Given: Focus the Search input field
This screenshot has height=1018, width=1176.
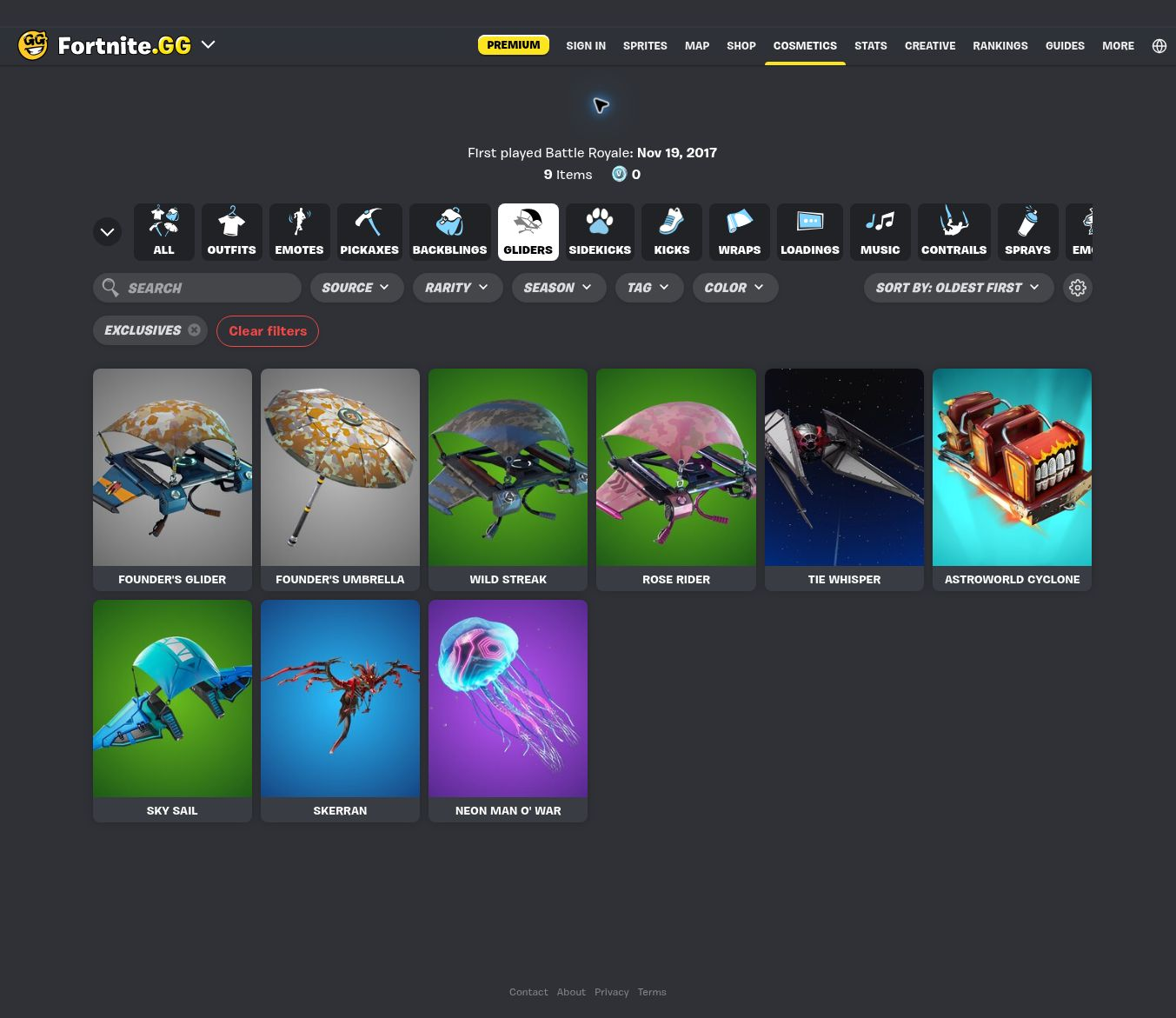Looking at the screenshot, I should [197, 288].
